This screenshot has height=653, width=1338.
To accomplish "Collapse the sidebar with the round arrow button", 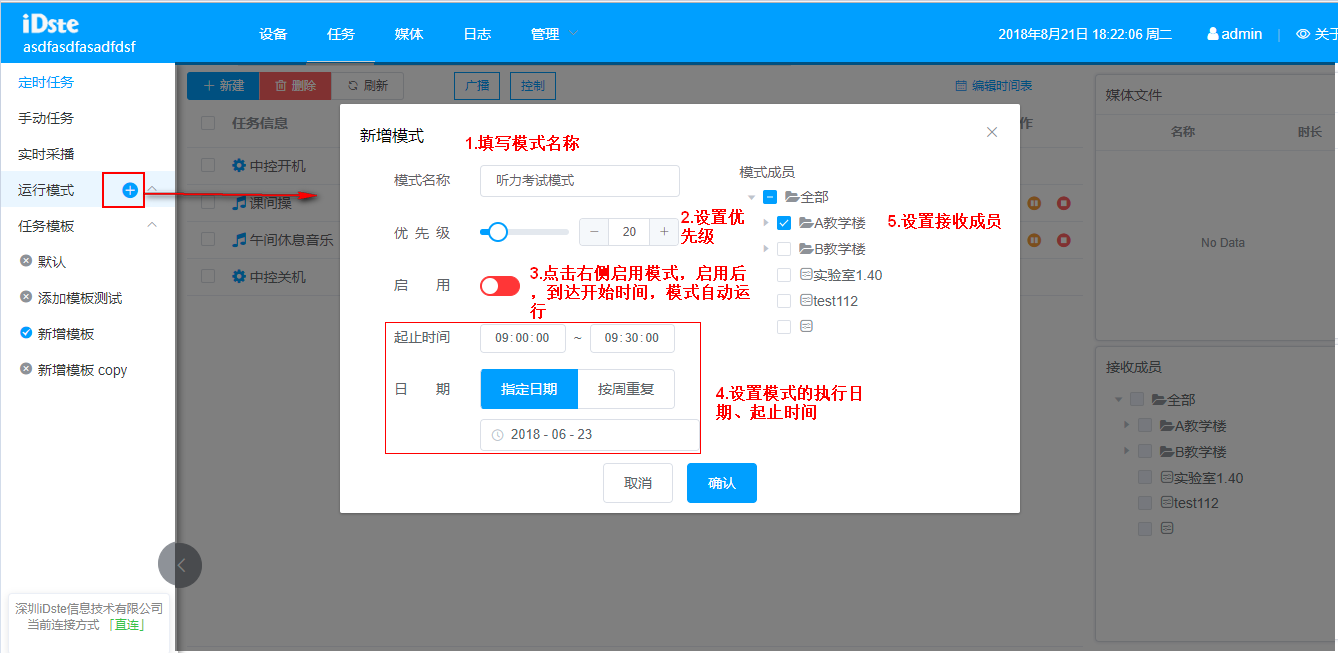I will coord(180,565).
